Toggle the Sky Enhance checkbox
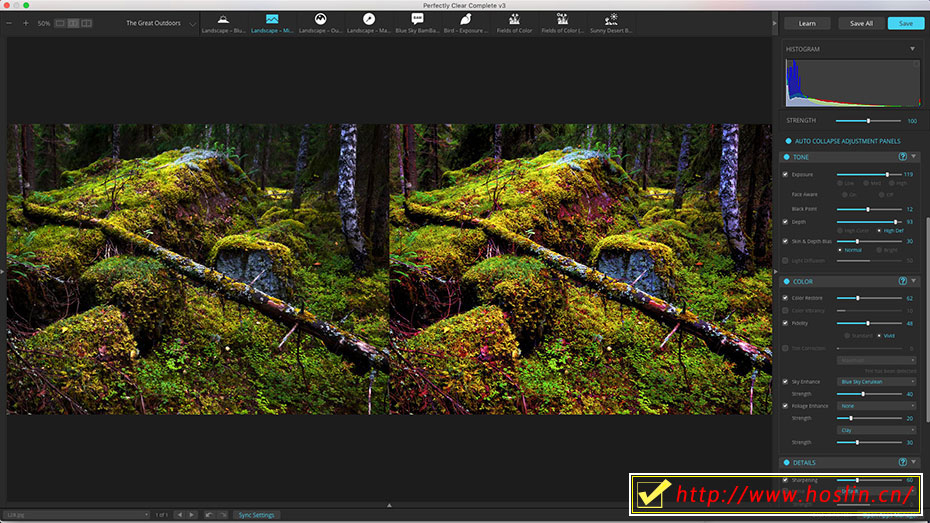Screen dimensions: 930x523 785,382
